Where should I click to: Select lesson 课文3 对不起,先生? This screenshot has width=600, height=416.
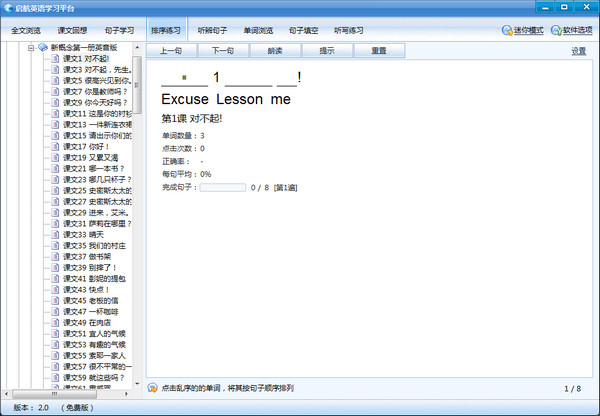pyautogui.click(x=97, y=70)
